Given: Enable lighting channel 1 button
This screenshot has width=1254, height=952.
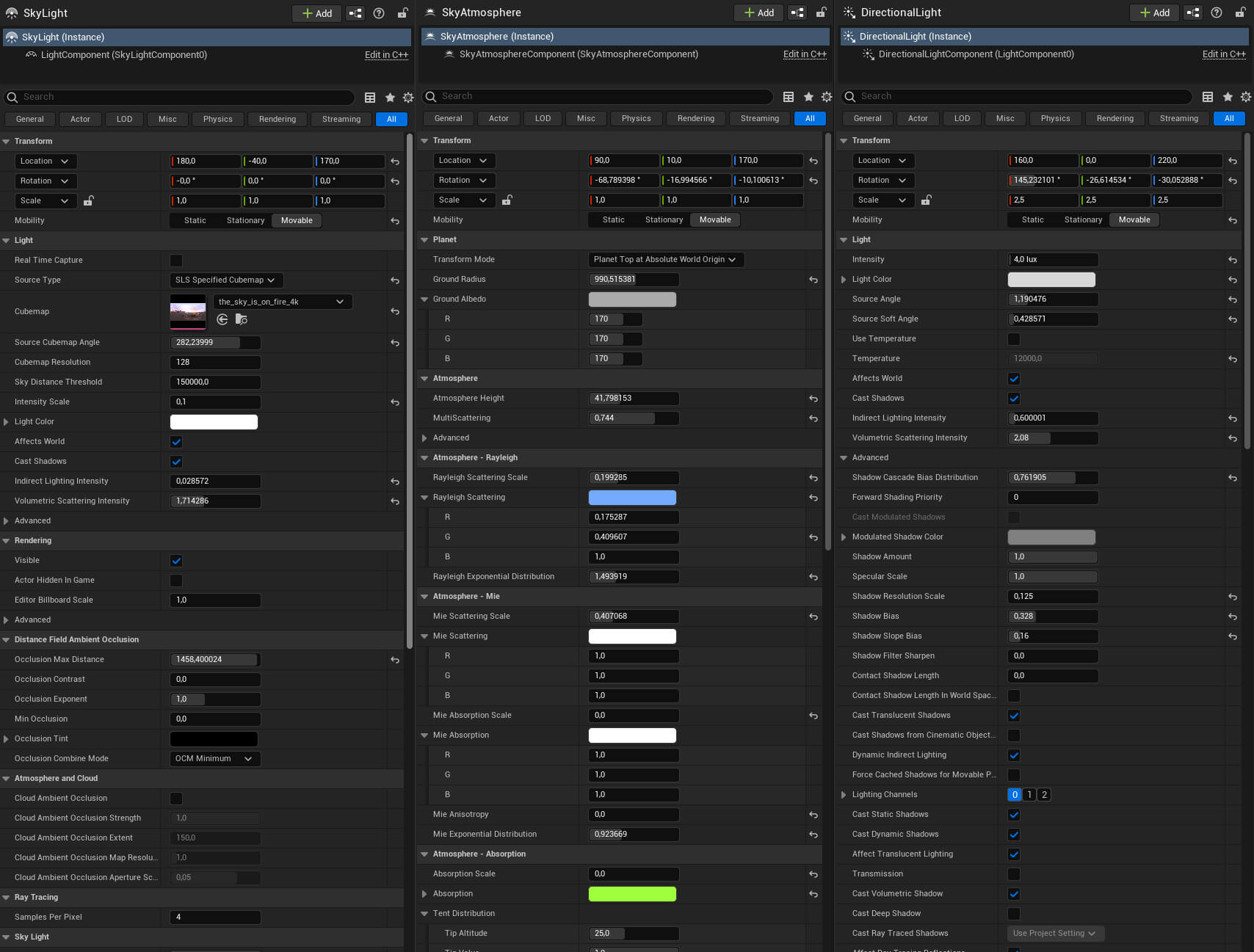Looking at the screenshot, I should click(x=1029, y=795).
